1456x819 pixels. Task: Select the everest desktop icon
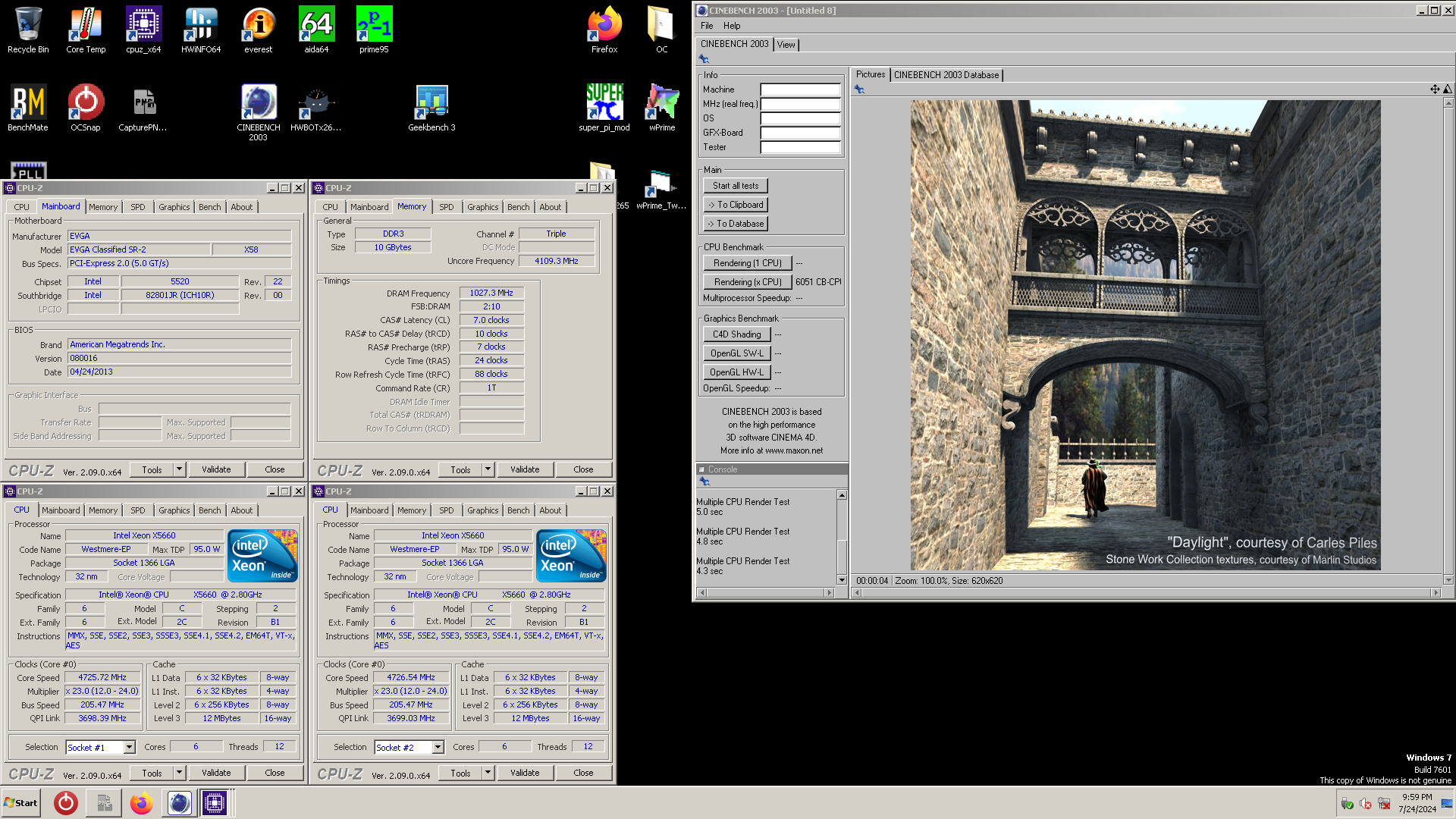click(259, 30)
